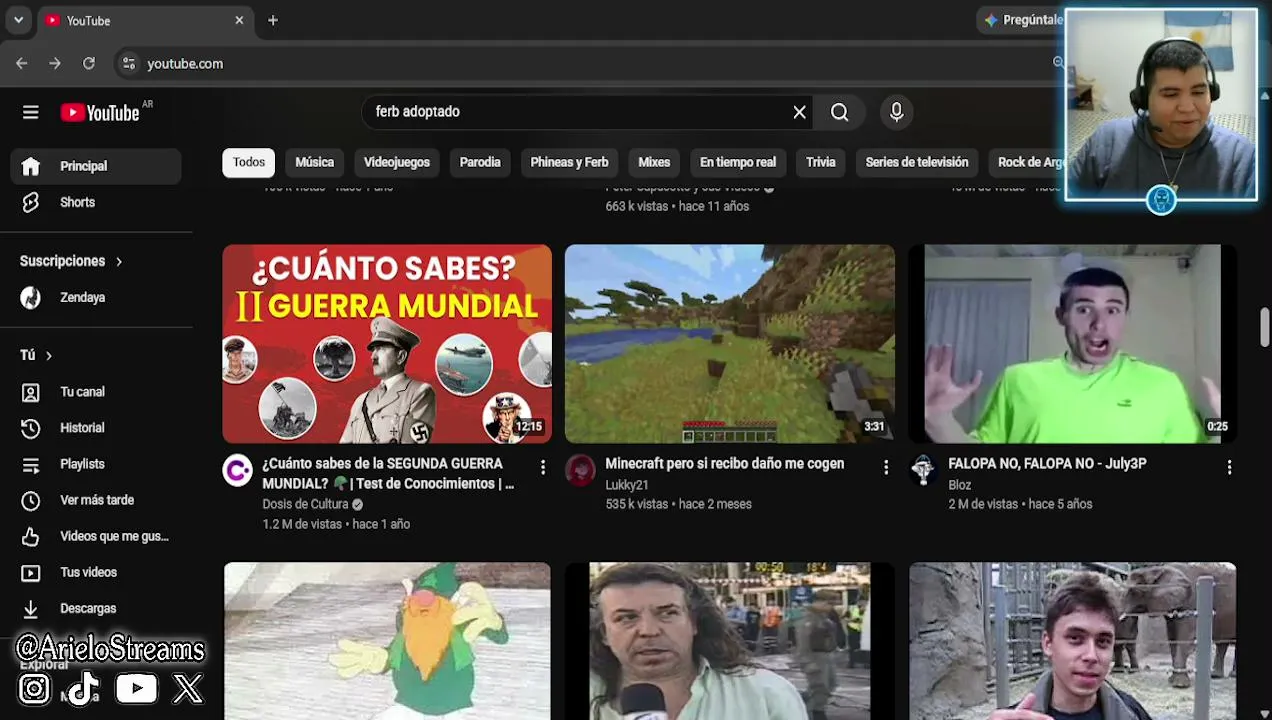Image resolution: width=1272 pixels, height=720 pixels.
Task: Visit the Dosis de Cultura channel name
Action: point(305,504)
